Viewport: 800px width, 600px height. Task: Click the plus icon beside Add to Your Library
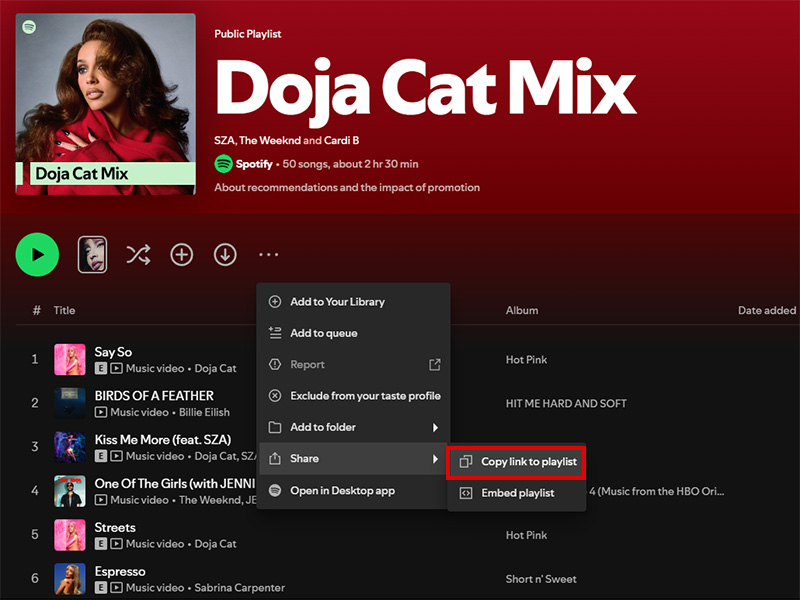(275, 302)
